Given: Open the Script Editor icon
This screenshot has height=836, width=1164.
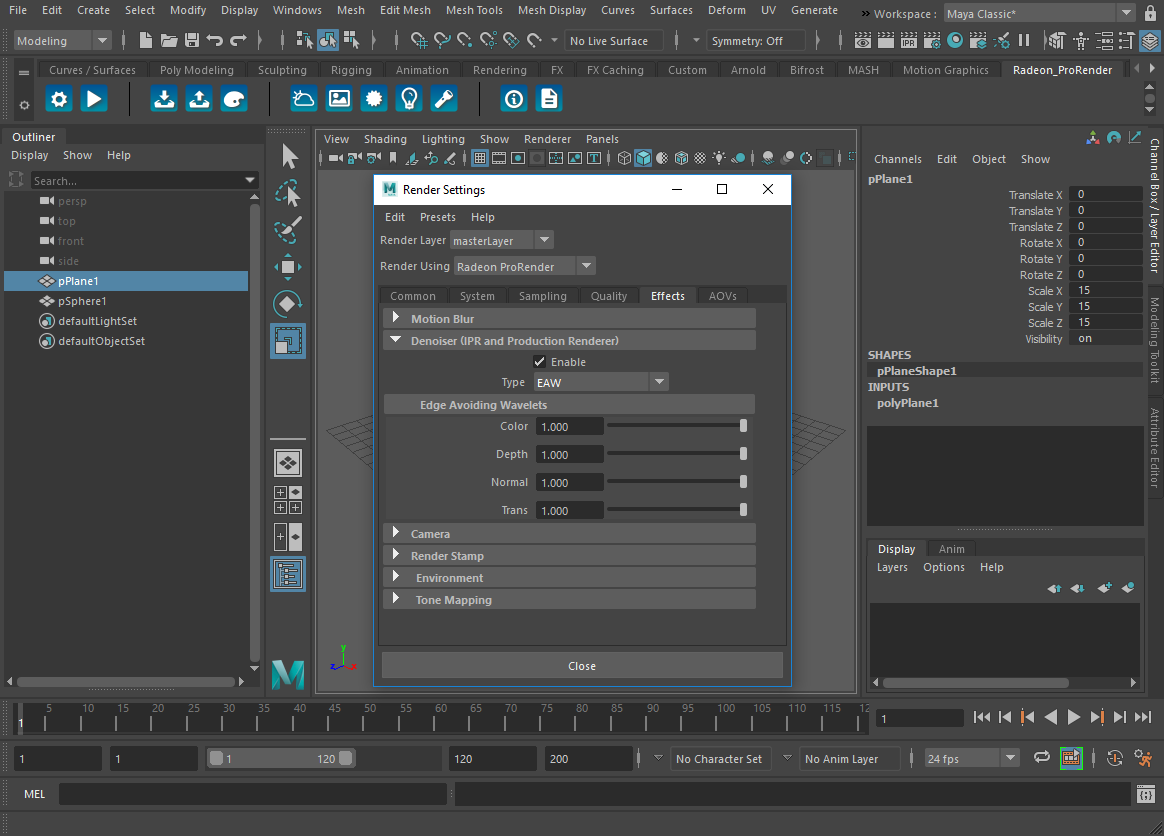Looking at the screenshot, I should [x=1145, y=794].
